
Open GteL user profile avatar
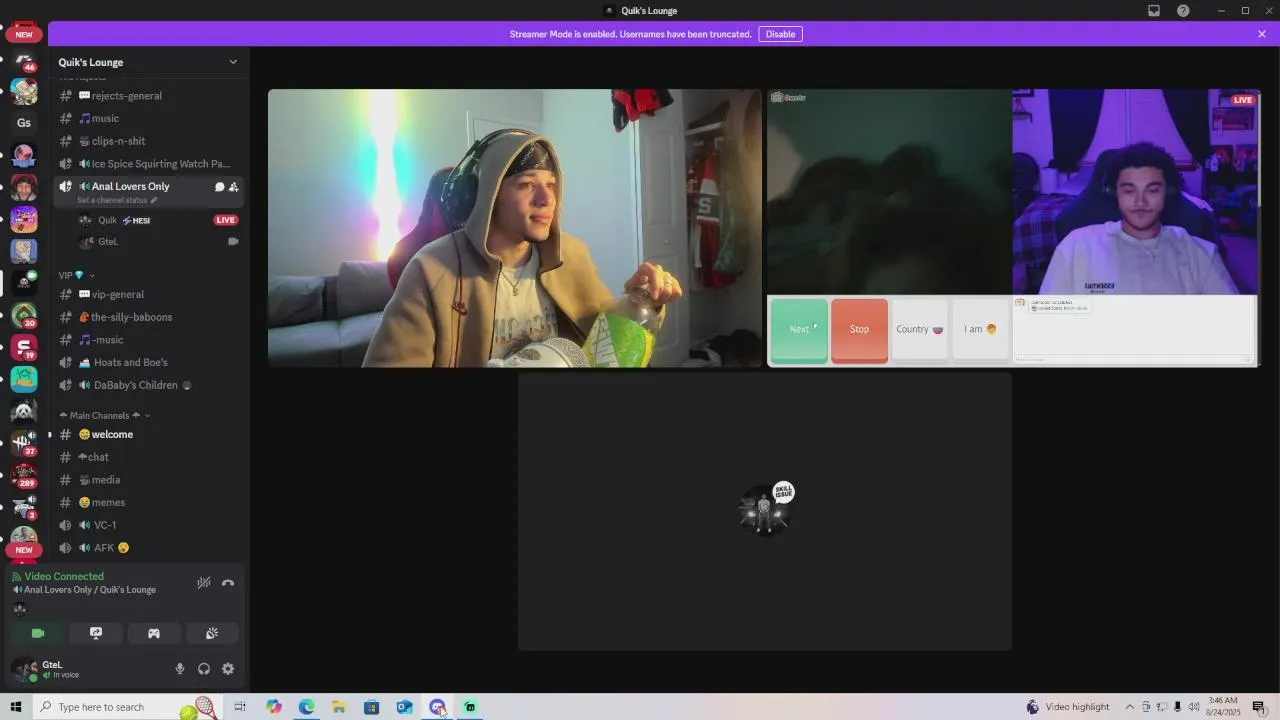click(x=24, y=669)
